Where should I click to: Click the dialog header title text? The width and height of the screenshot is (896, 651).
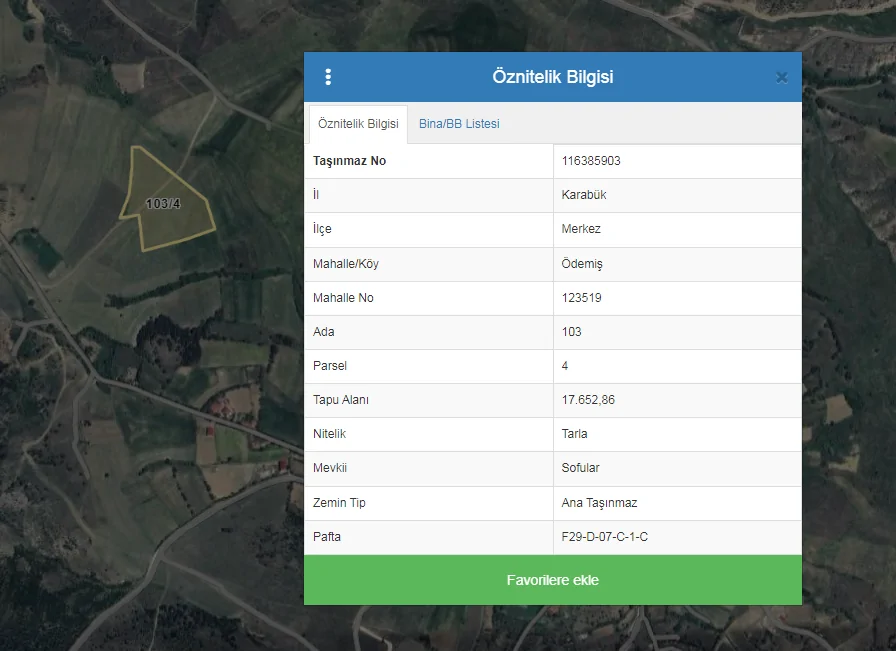click(x=552, y=77)
